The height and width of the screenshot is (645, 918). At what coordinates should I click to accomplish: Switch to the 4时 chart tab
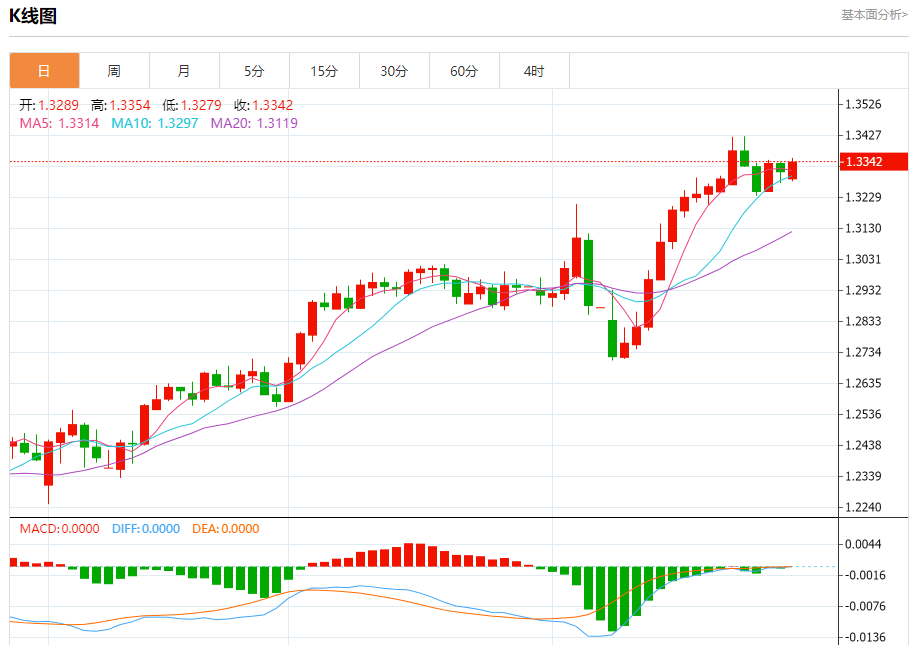[x=534, y=71]
